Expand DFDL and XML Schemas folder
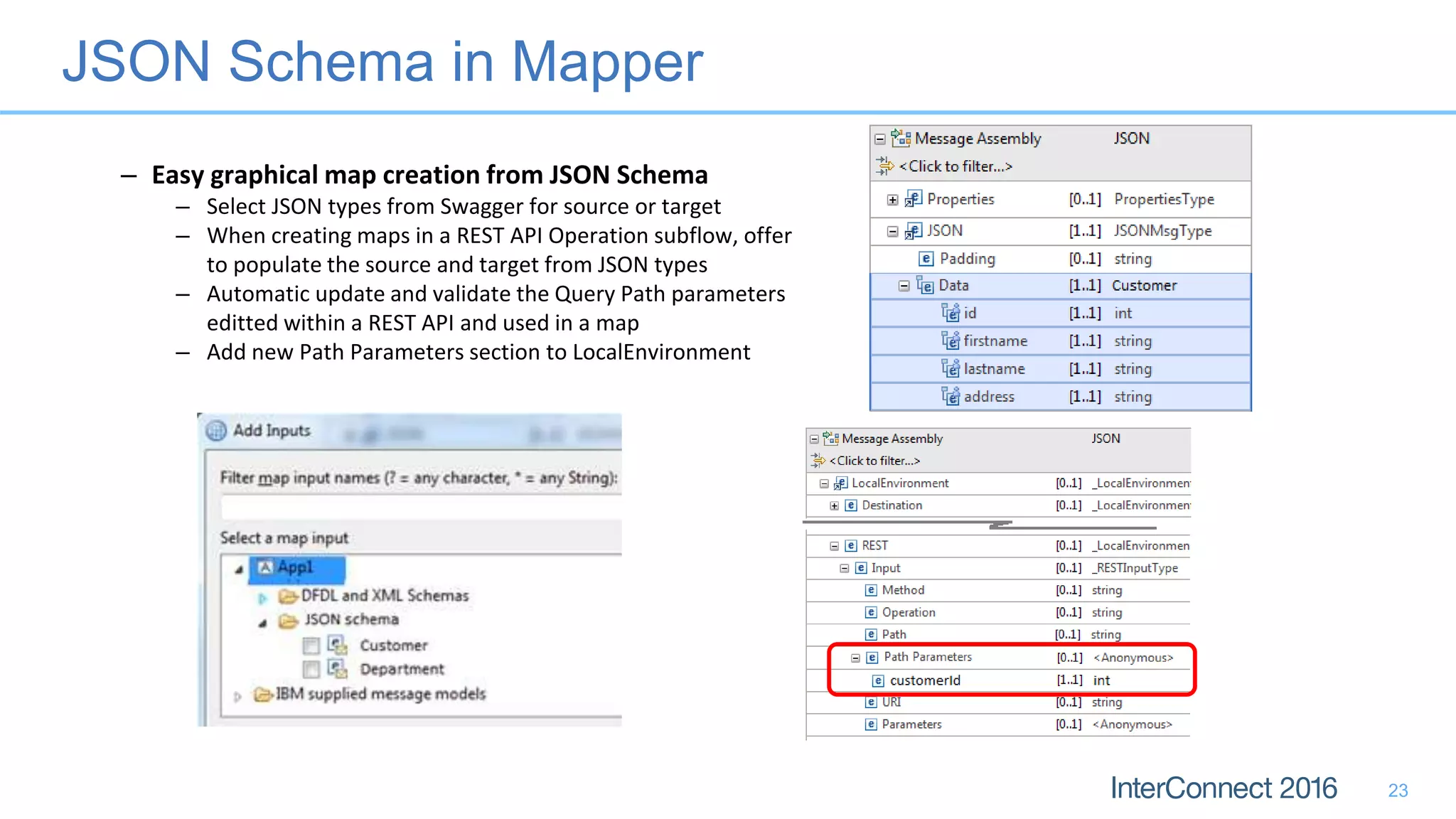1456x819 pixels. 263,599
